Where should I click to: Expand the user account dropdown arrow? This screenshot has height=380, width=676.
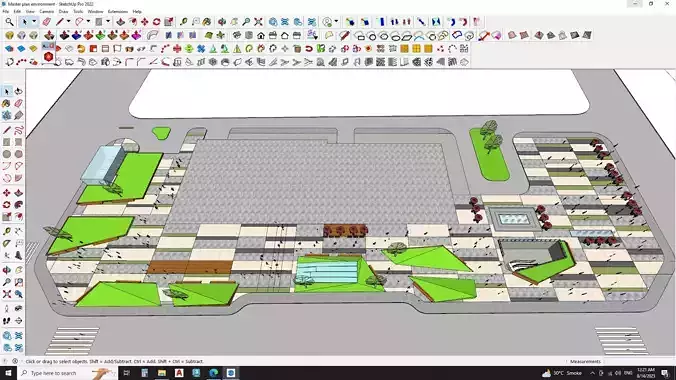click(x=336, y=22)
